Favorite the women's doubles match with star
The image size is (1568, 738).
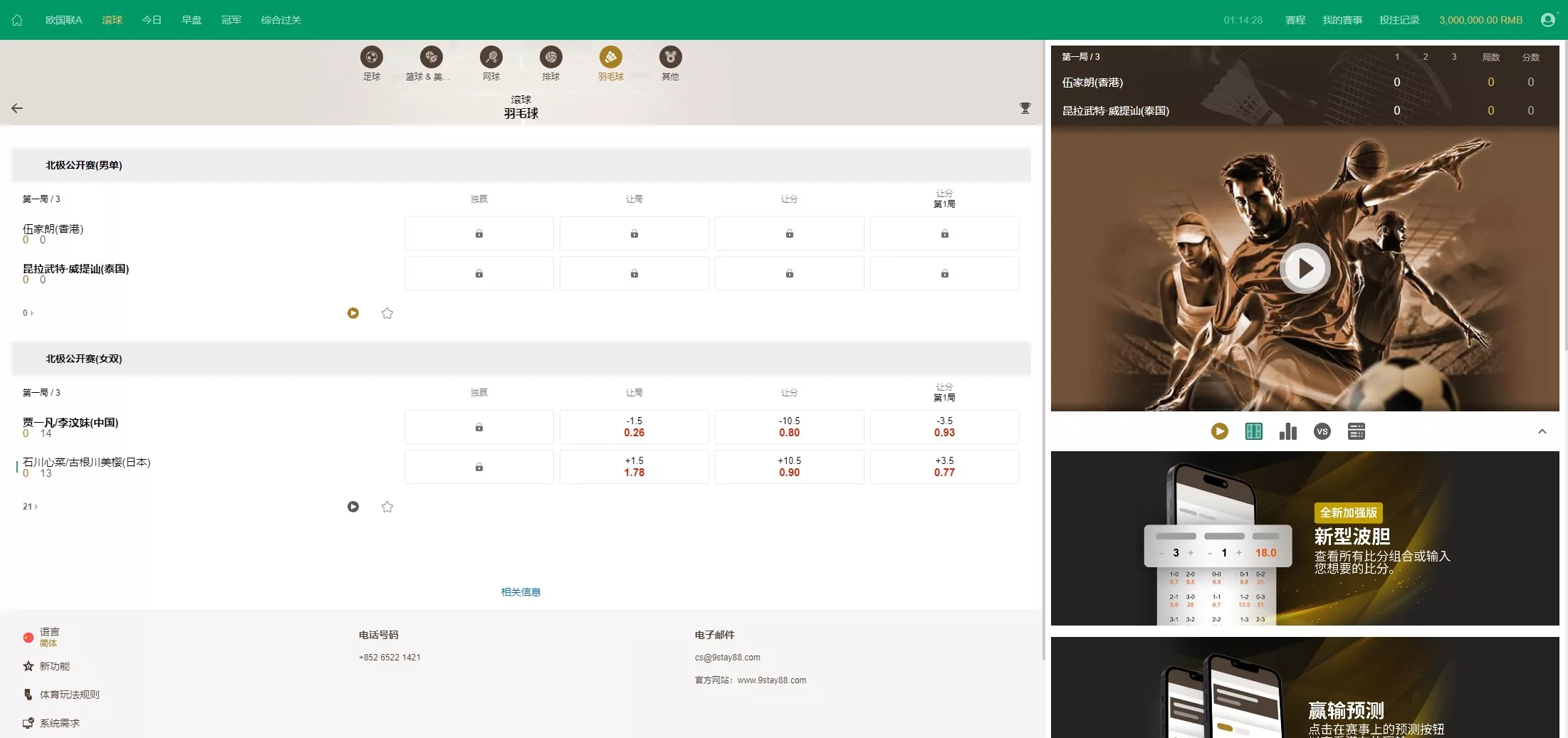pos(387,507)
